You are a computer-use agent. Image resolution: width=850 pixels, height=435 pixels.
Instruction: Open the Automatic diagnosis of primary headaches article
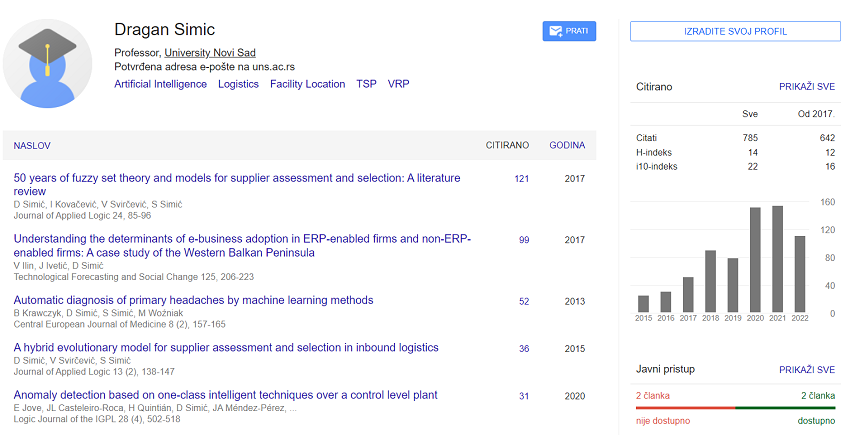tap(193, 300)
